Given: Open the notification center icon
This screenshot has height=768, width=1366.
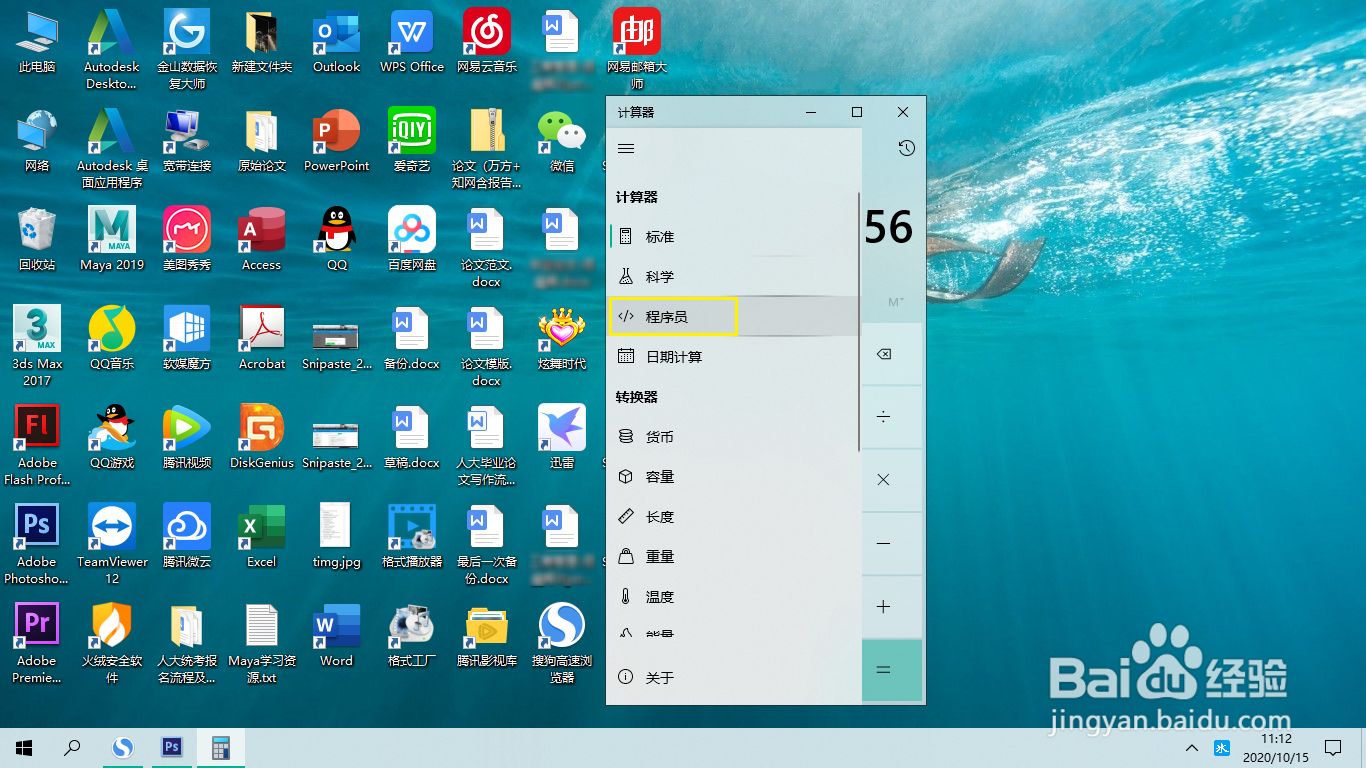Looking at the screenshot, I should coord(1333,748).
